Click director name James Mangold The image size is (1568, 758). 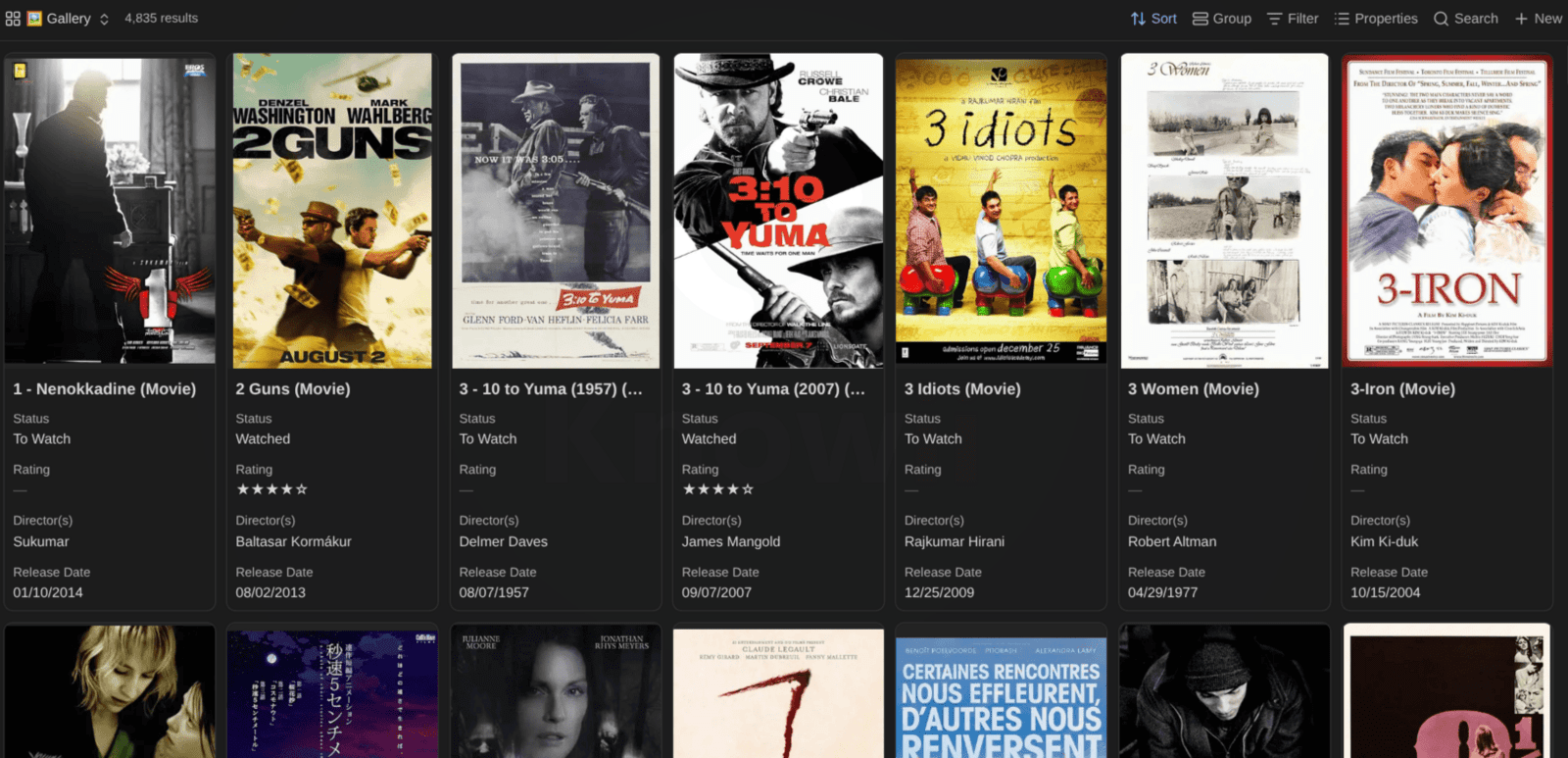coord(731,541)
